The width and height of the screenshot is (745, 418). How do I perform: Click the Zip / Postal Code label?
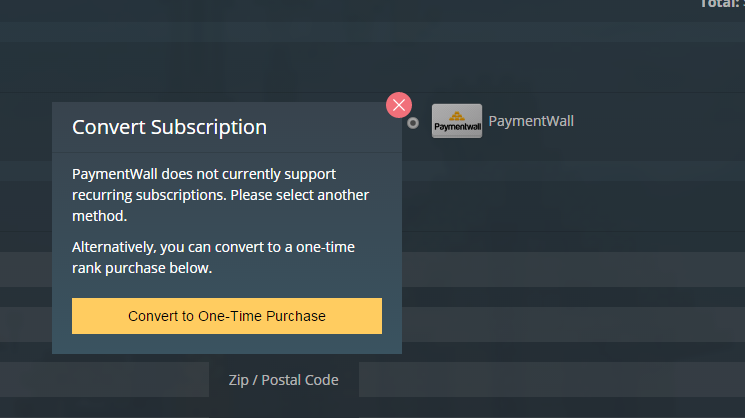coord(283,380)
